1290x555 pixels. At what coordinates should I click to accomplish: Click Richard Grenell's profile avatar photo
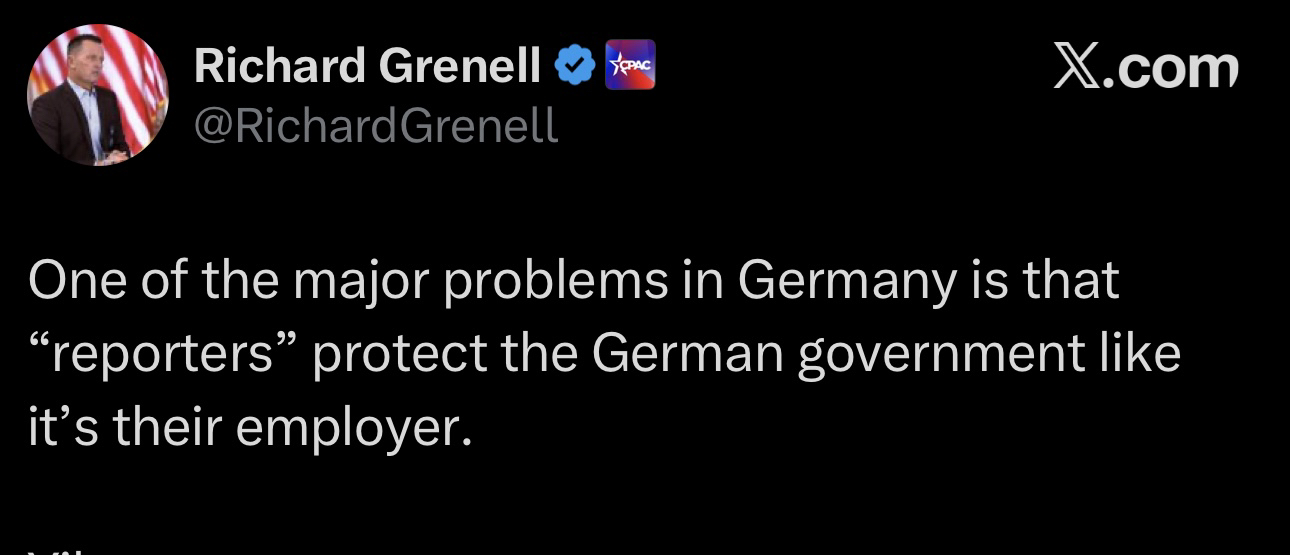coord(97,95)
